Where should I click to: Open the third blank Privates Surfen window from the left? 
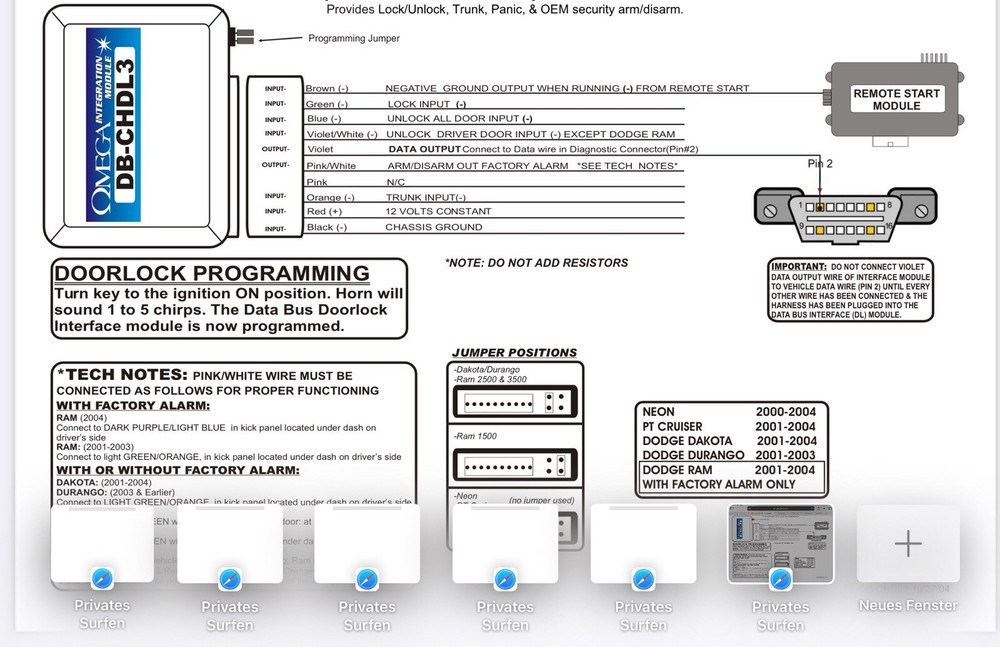(x=367, y=543)
